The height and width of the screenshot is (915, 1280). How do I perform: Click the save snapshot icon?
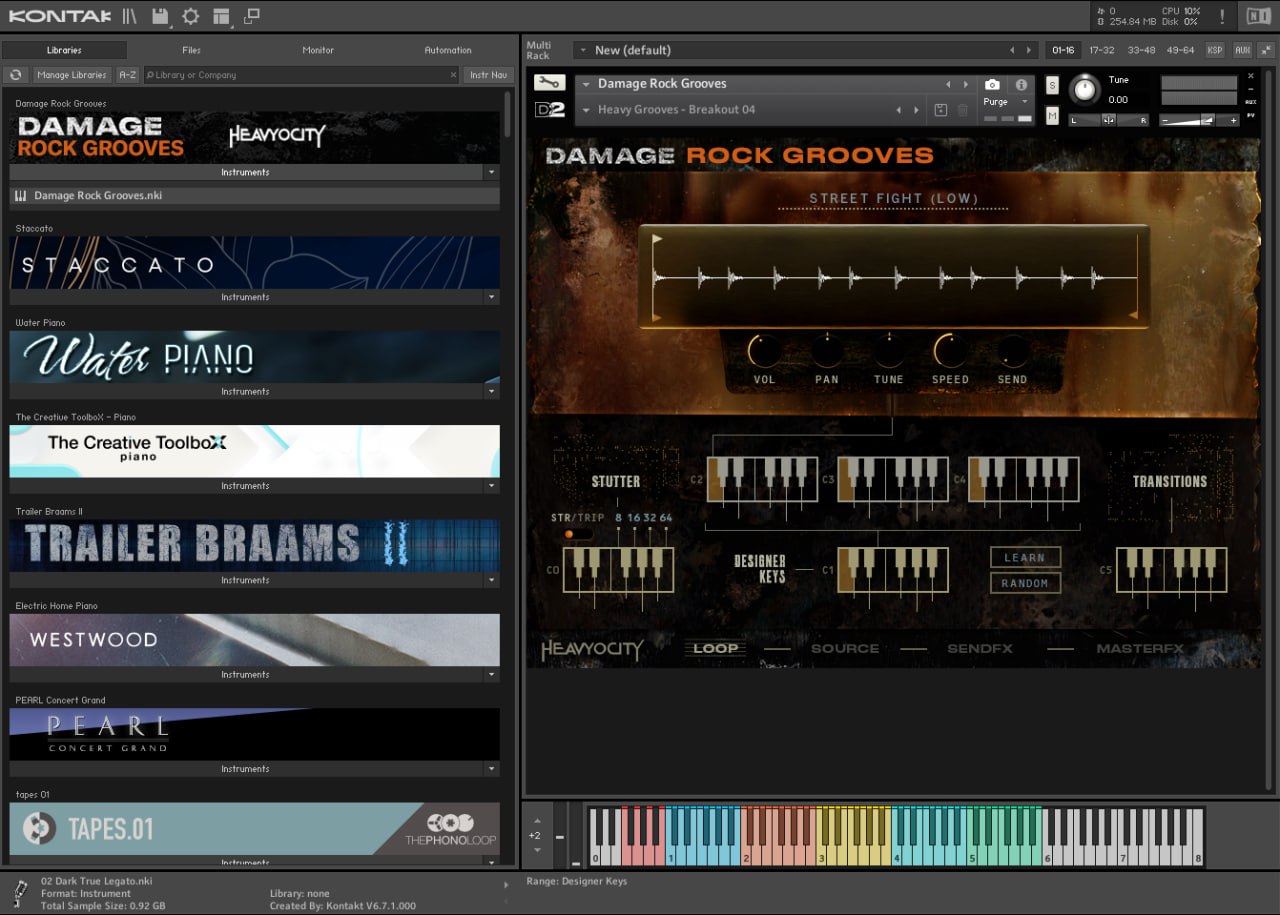click(x=941, y=110)
